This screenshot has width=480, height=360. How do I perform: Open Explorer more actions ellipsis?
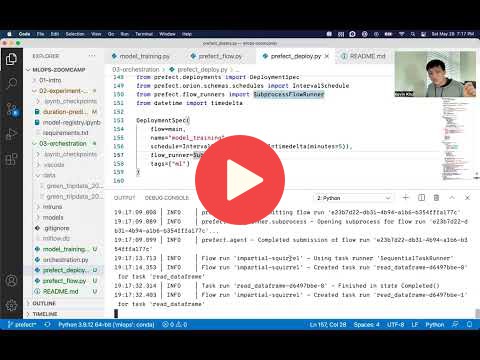pos(92,56)
